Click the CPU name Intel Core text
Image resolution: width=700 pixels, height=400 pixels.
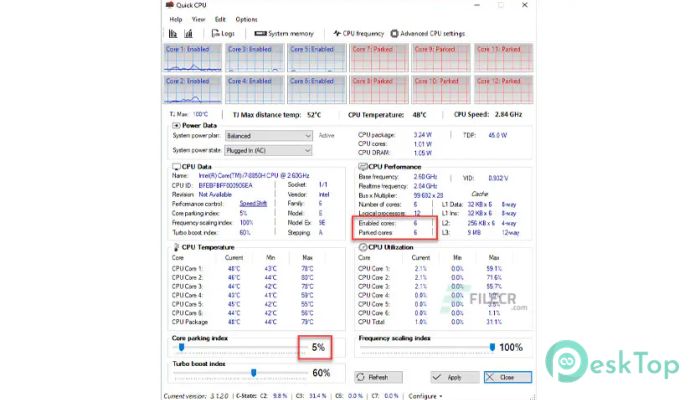tap(254, 176)
